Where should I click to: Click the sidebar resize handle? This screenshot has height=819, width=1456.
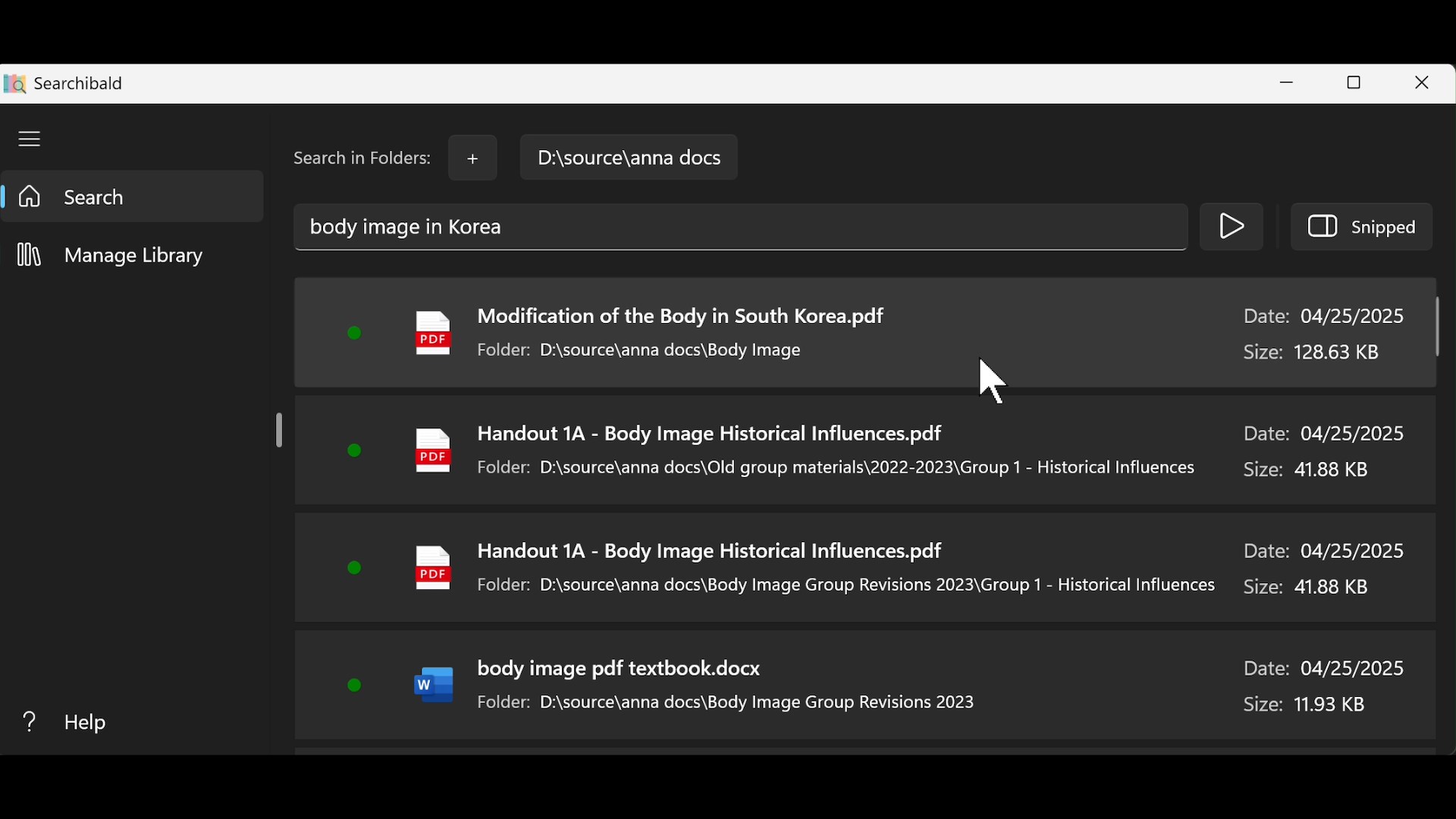point(279,431)
